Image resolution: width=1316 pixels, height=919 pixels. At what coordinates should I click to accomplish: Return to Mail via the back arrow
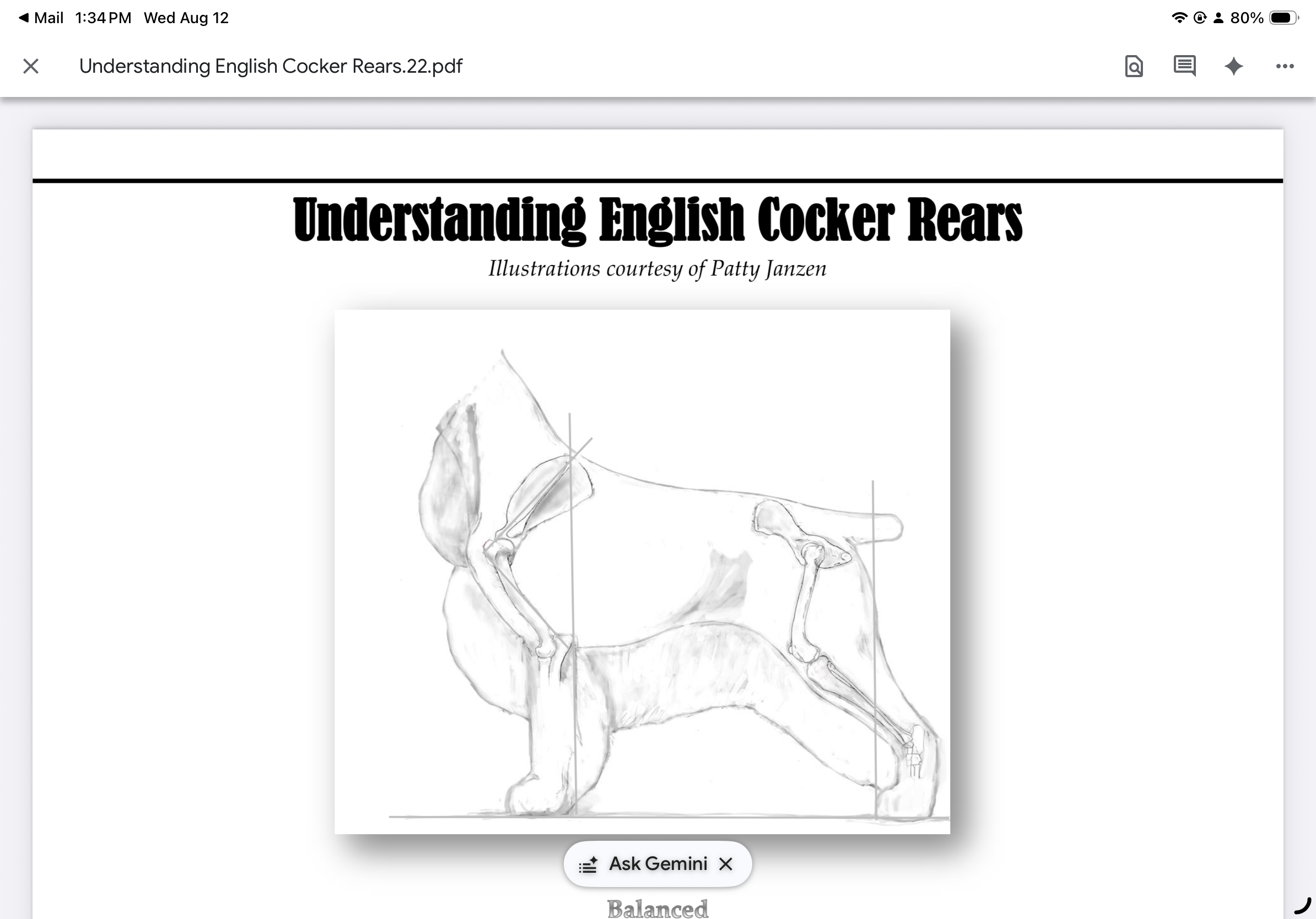point(40,18)
